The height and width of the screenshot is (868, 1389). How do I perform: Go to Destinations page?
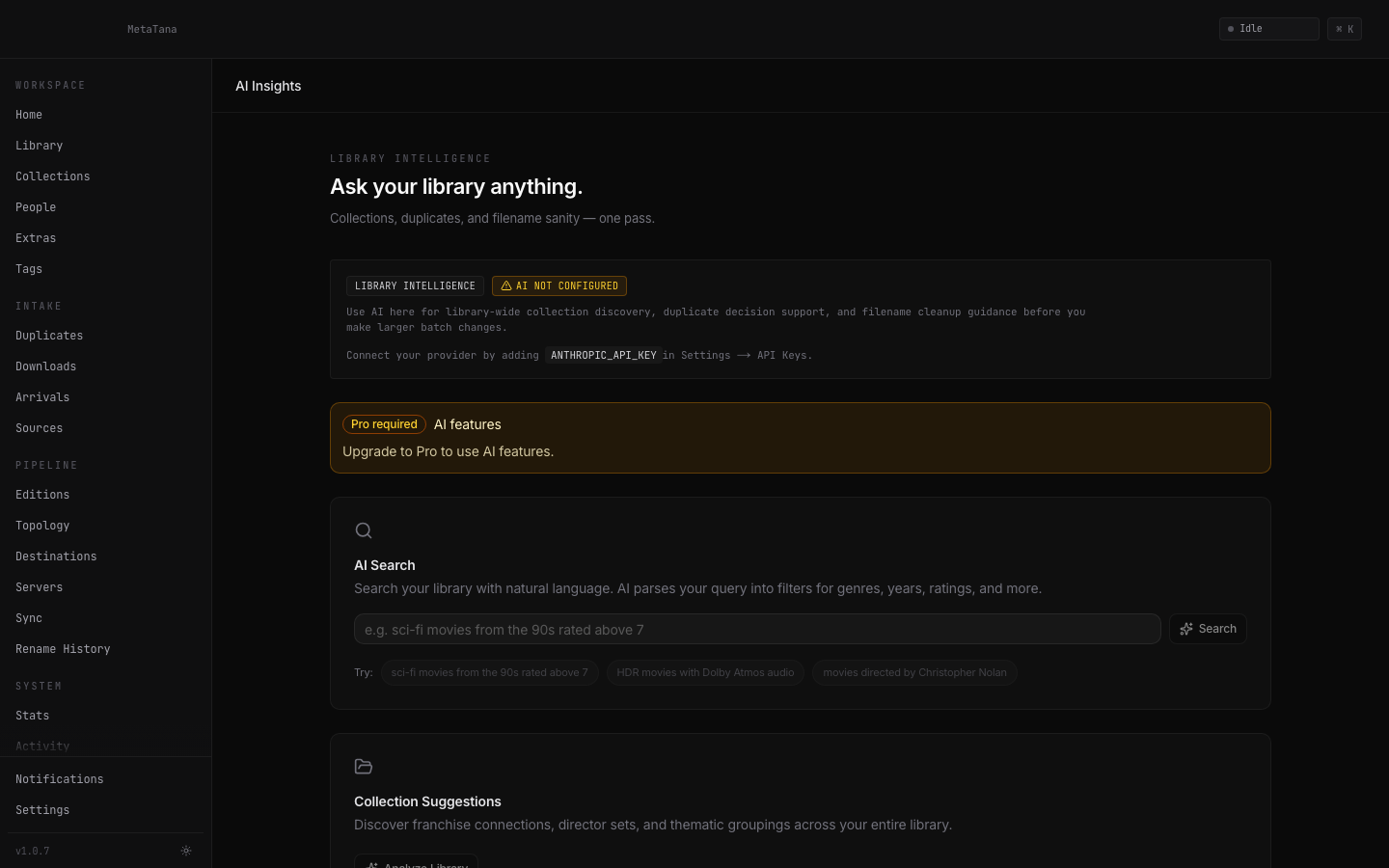tap(56, 556)
